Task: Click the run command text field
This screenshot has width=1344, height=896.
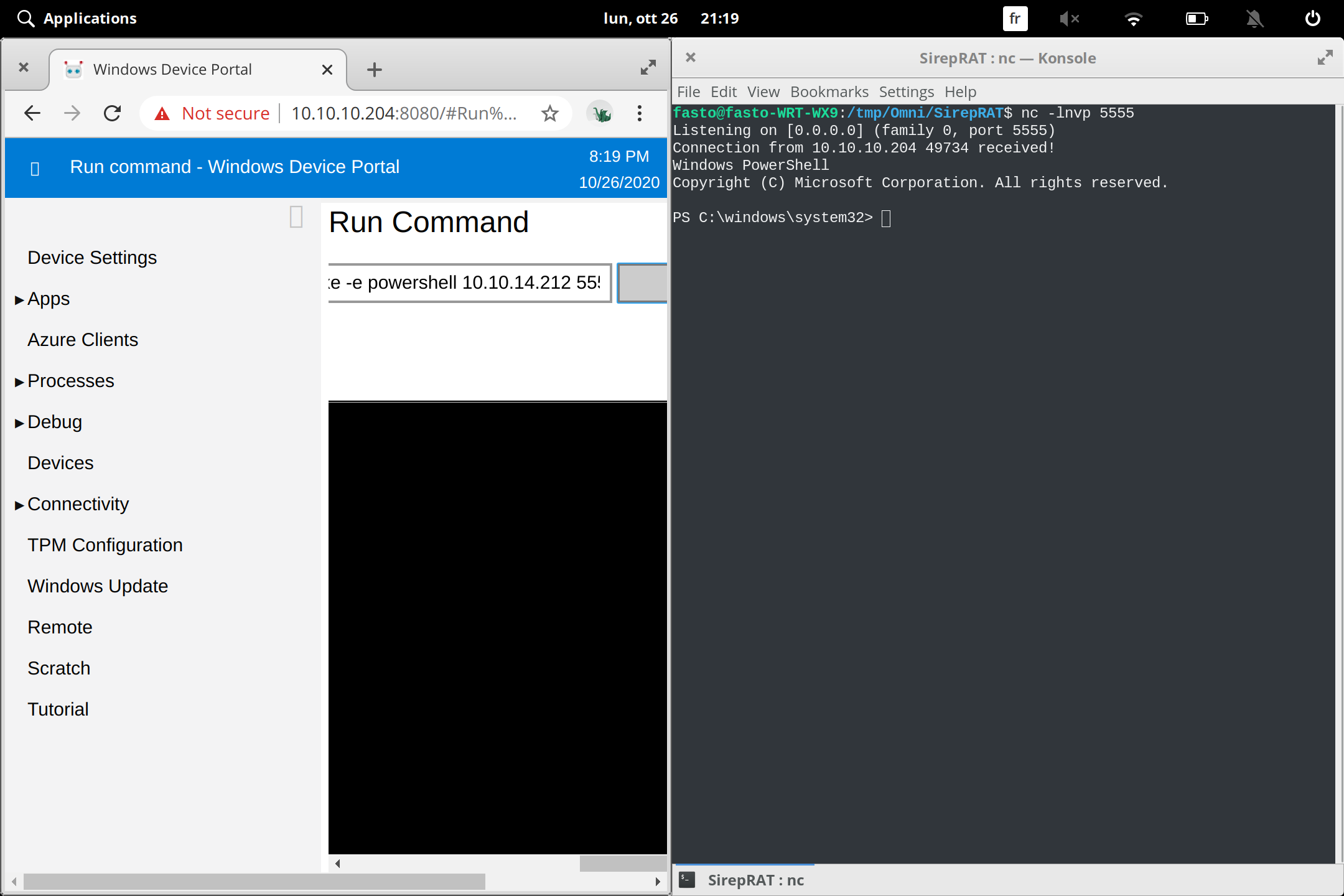Action: click(469, 283)
